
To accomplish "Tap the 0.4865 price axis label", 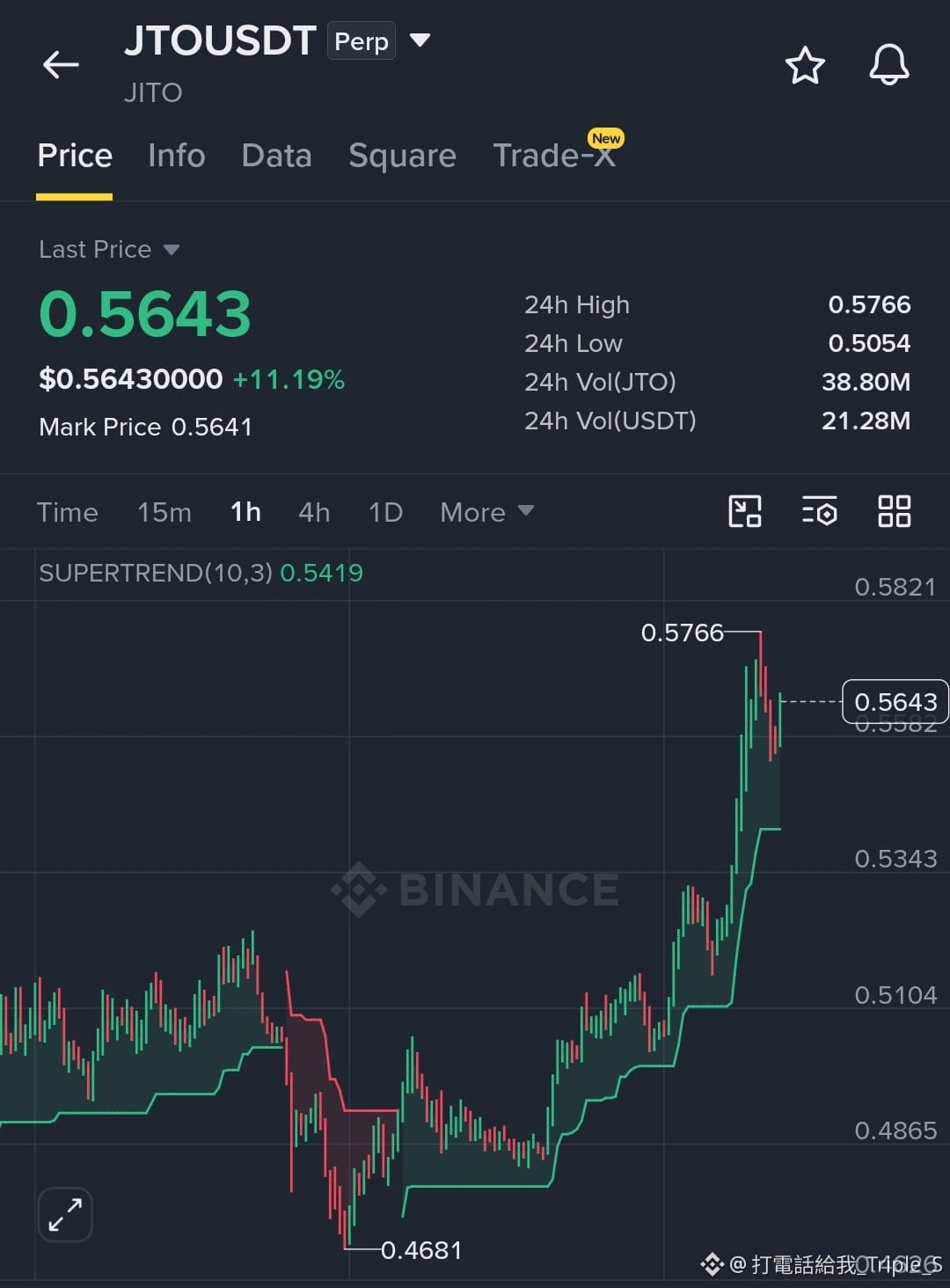I will point(895,1131).
